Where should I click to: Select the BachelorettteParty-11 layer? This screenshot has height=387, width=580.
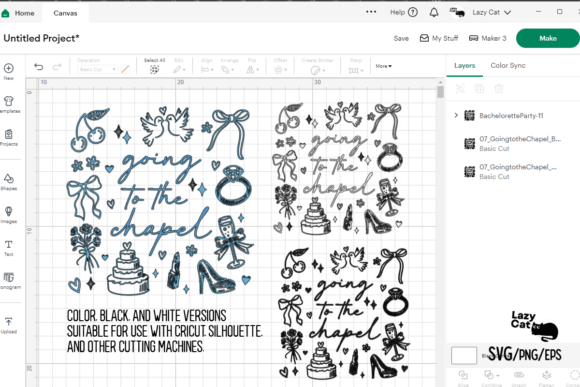tap(511, 115)
